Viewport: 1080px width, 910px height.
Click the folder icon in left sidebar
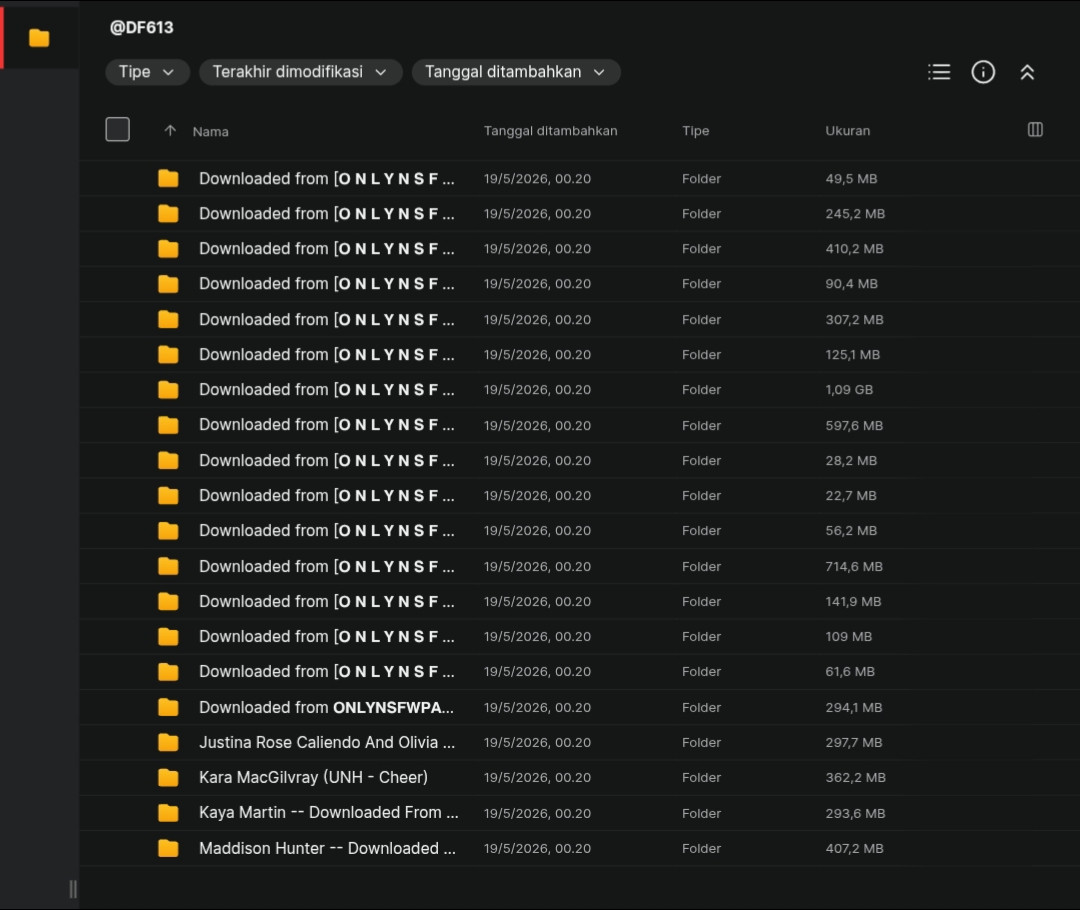pyautogui.click(x=39, y=38)
